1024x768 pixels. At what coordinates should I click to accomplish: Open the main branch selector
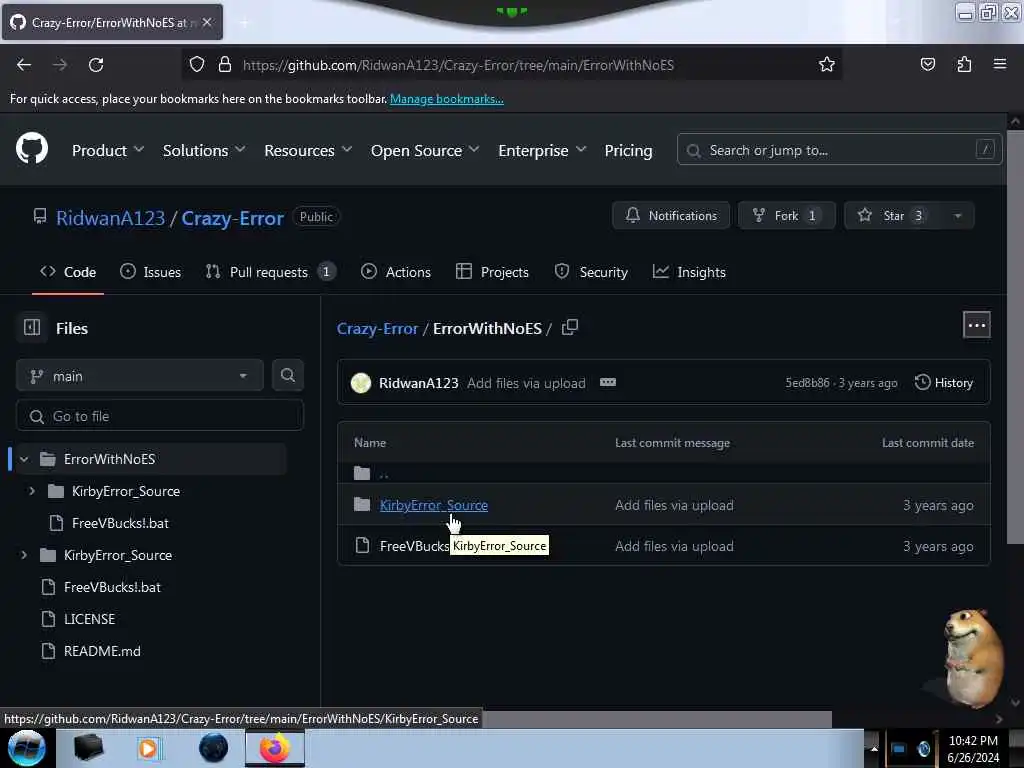click(139, 376)
